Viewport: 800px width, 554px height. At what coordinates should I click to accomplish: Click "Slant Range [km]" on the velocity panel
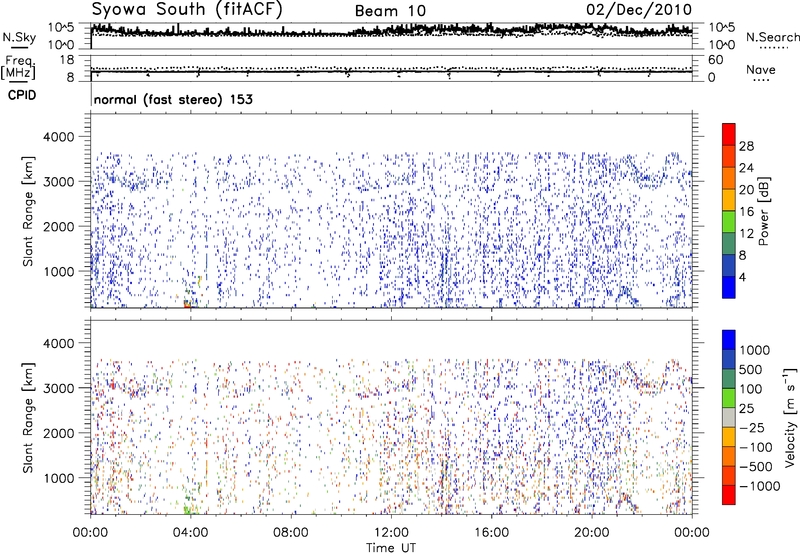tap(28, 417)
